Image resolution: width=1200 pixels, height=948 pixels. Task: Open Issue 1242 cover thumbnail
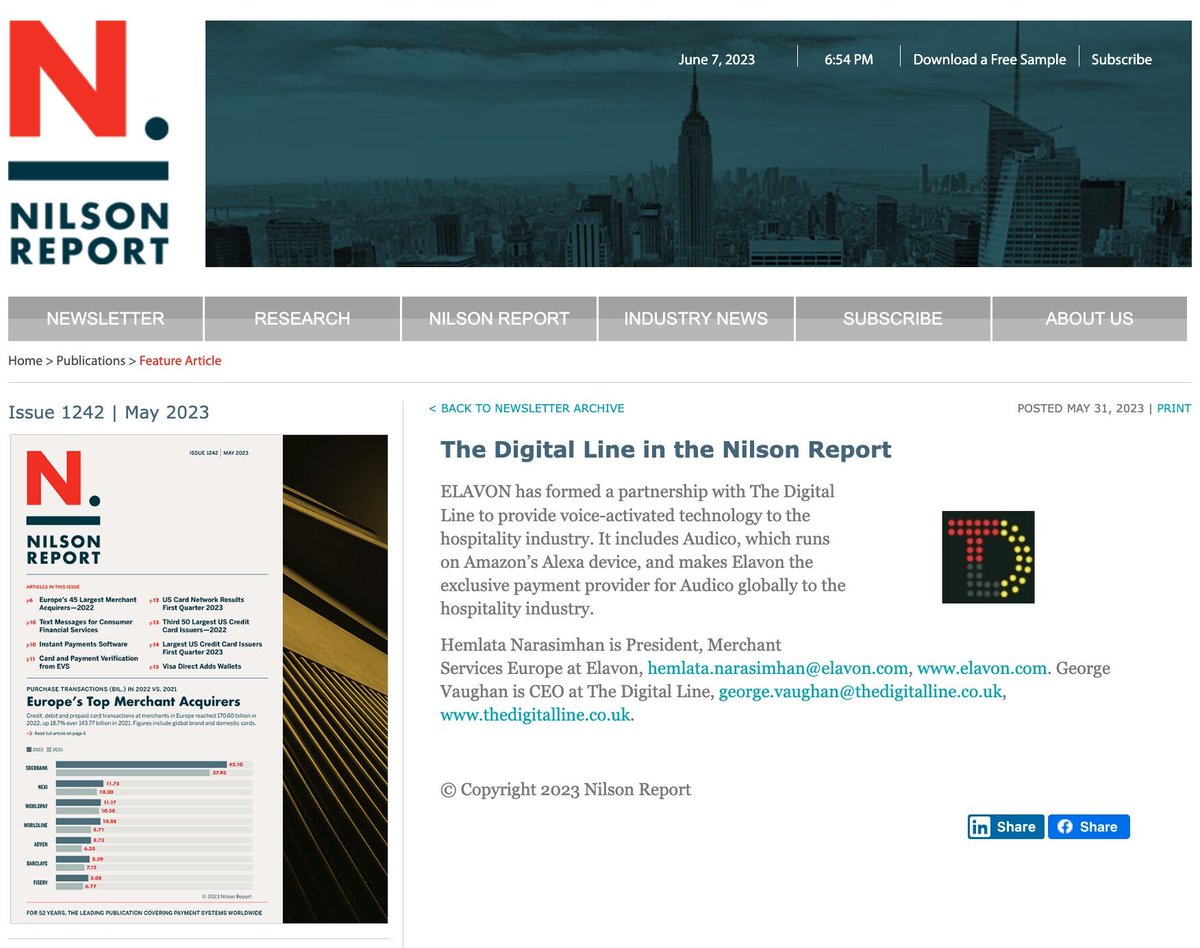[x=199, y=679]
